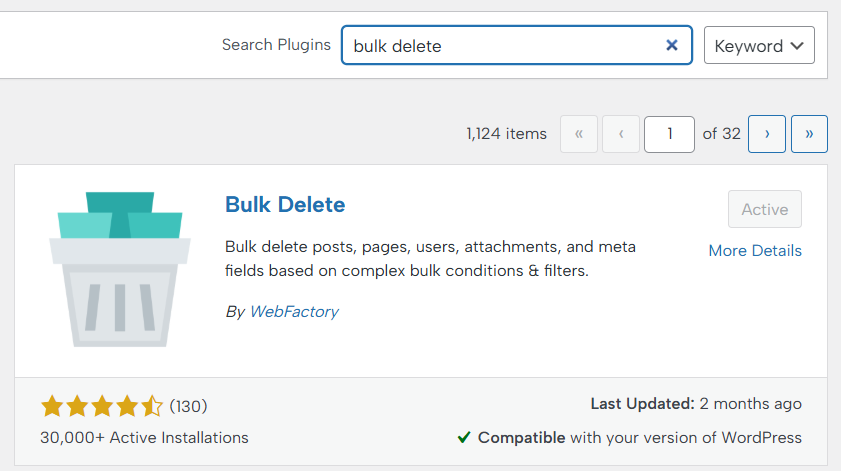This screenshot has width=841, height=471.
Task: Open the Keyword search type dropdown
Action: pos(759,45)
